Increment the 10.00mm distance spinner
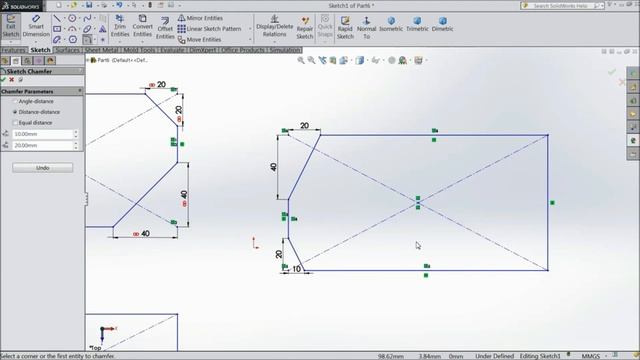Screen dimensions: 640x360 [x=76, y=132]
